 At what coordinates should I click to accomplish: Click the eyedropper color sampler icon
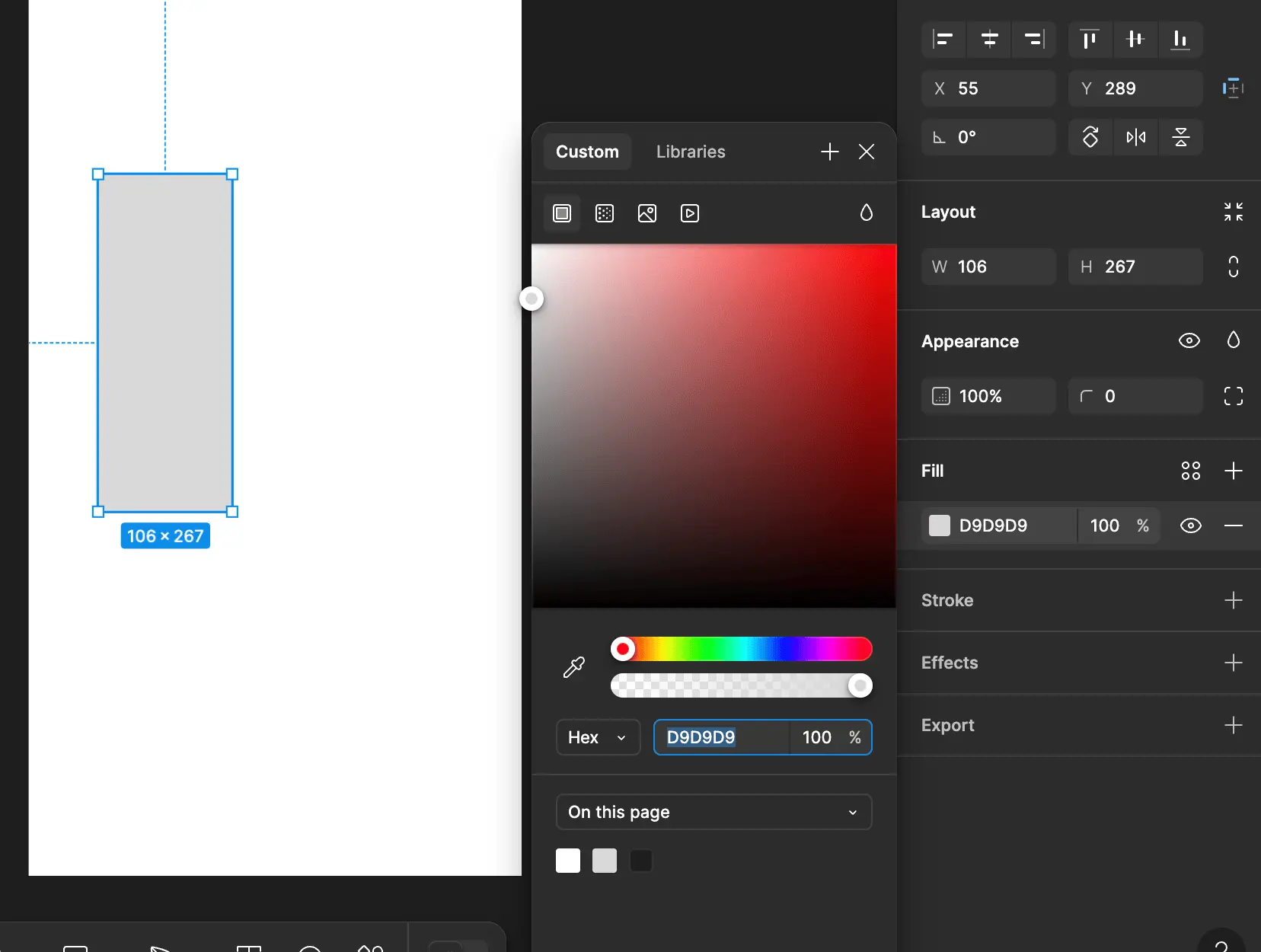coord(573,667)
